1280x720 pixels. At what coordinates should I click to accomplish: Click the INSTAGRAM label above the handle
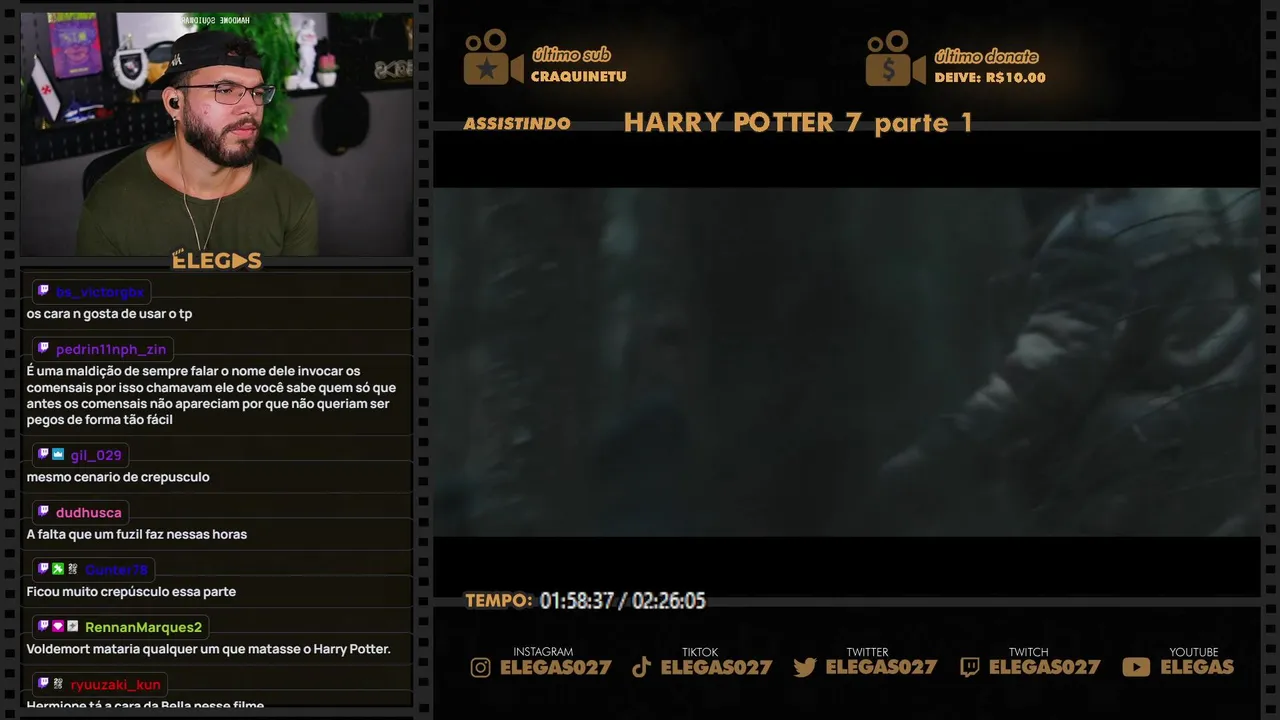(543, 652)
